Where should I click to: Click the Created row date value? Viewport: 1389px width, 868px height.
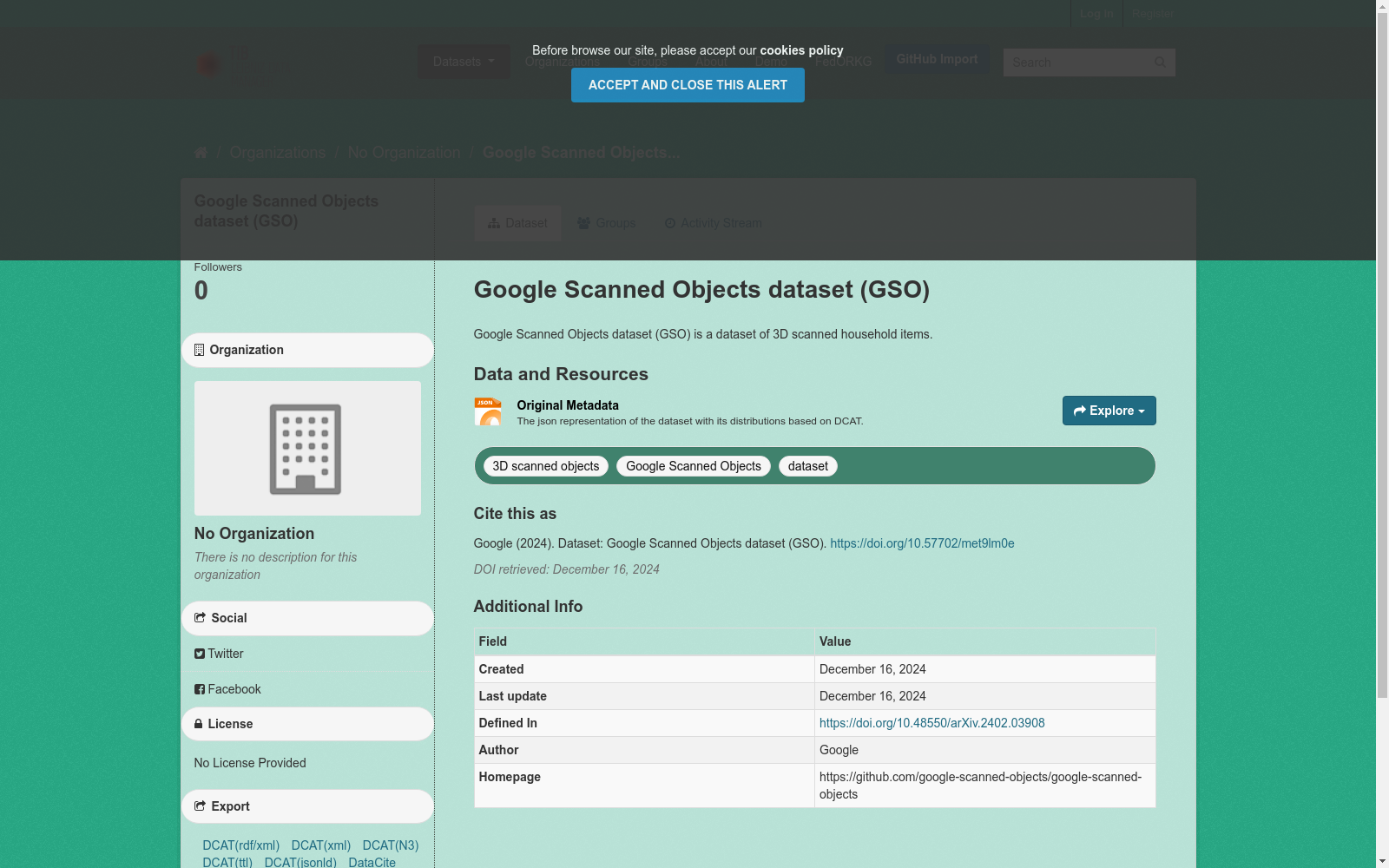click(872, 669)
